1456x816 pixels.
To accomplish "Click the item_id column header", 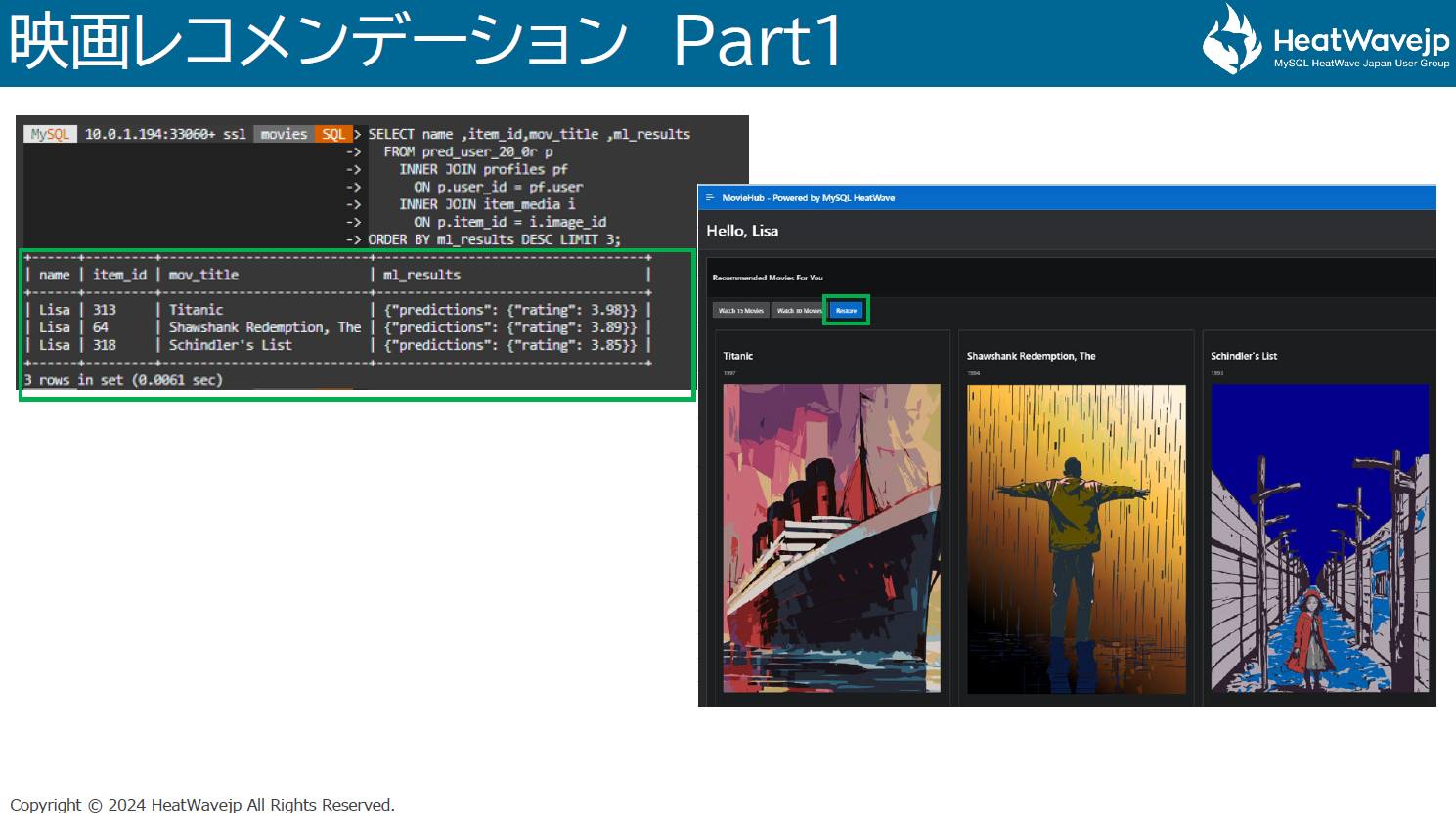I will 119,275.
